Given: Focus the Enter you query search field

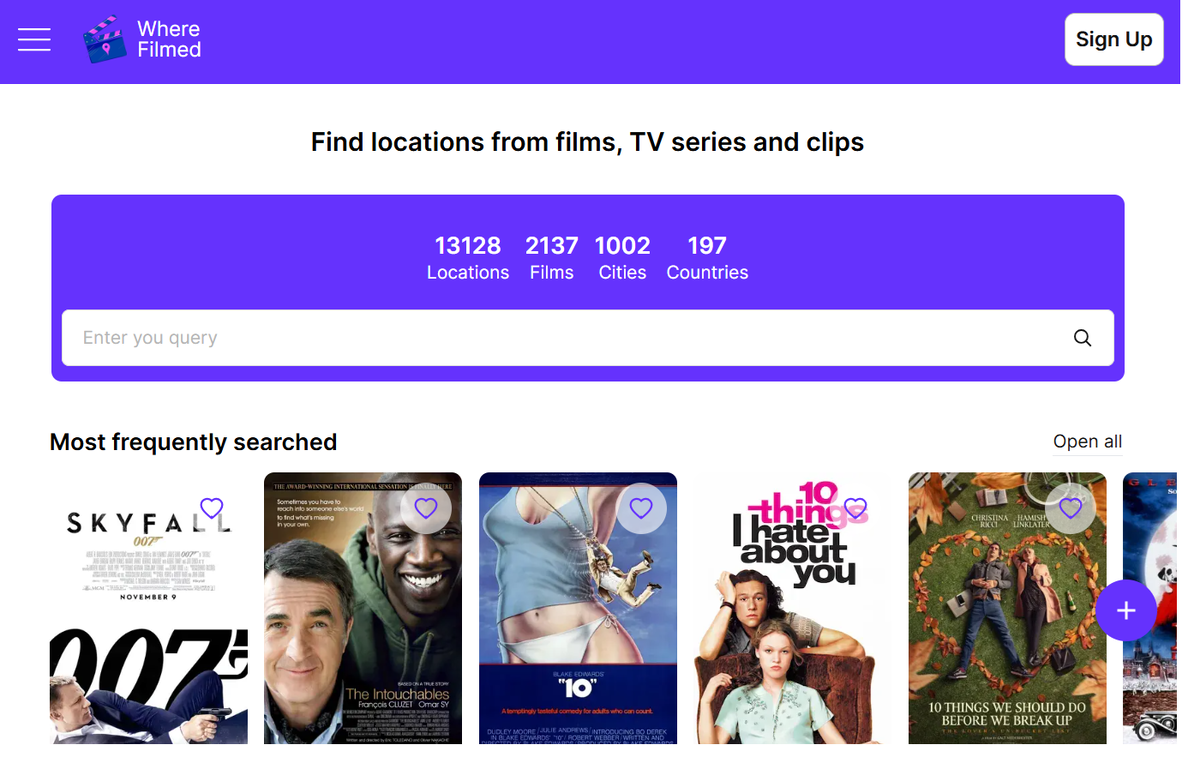Looking at the screenshot, I should click(588, 338).
